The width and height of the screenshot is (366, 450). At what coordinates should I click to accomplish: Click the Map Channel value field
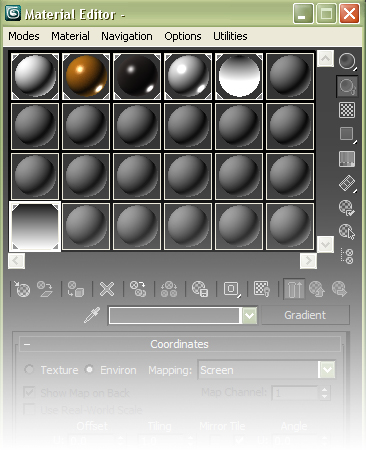tap(294, 393)
